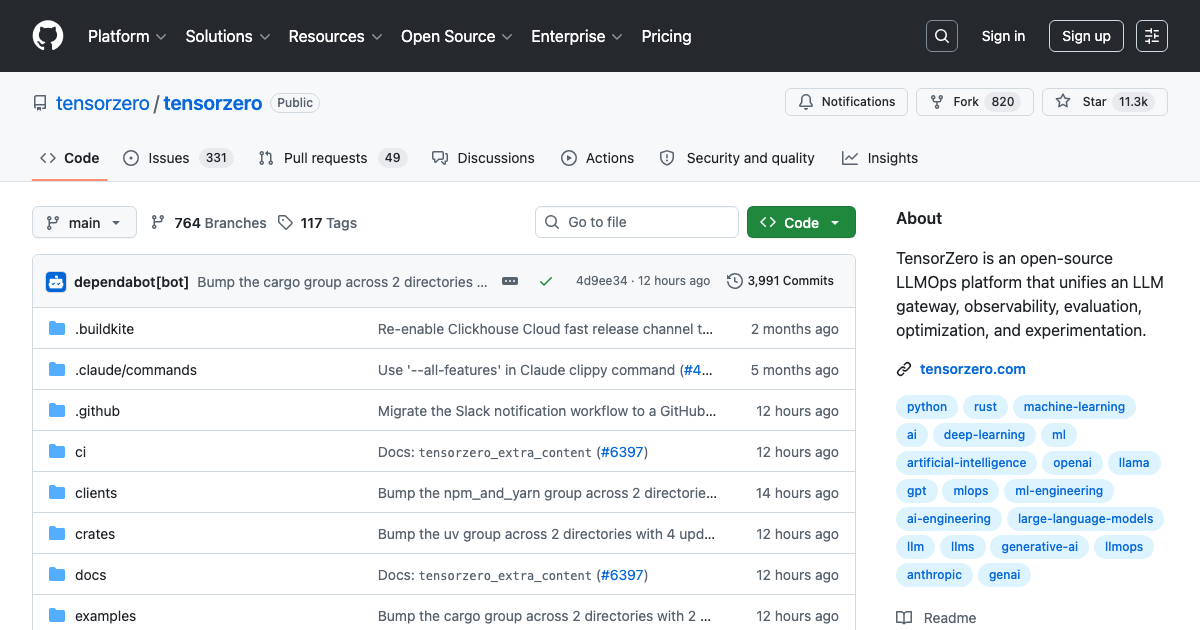The width and height of the screenshot is (1200, 630).
Task: Click the green commit status checkmark
Action: tap(546, 282)
